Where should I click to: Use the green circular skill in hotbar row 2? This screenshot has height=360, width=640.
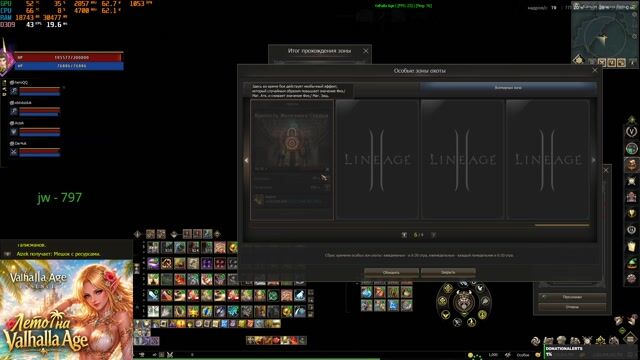(273, 295)
